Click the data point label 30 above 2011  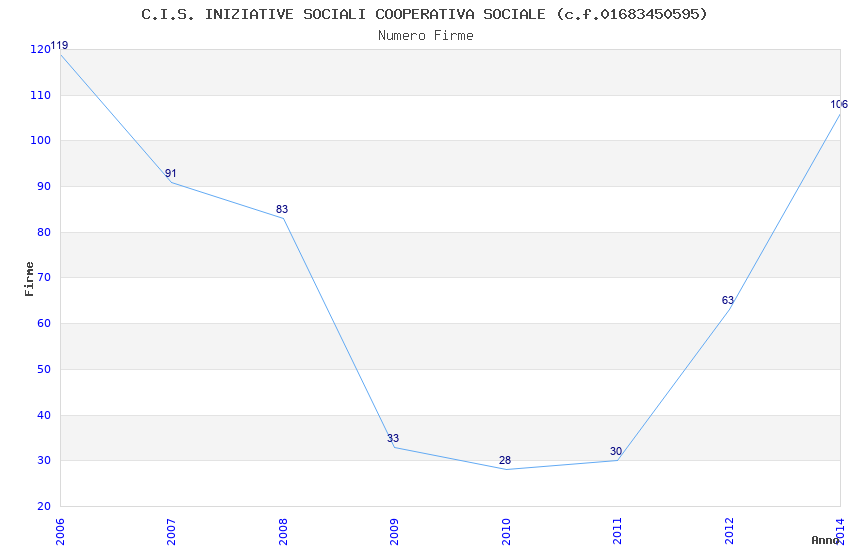(x=616, y=451)
